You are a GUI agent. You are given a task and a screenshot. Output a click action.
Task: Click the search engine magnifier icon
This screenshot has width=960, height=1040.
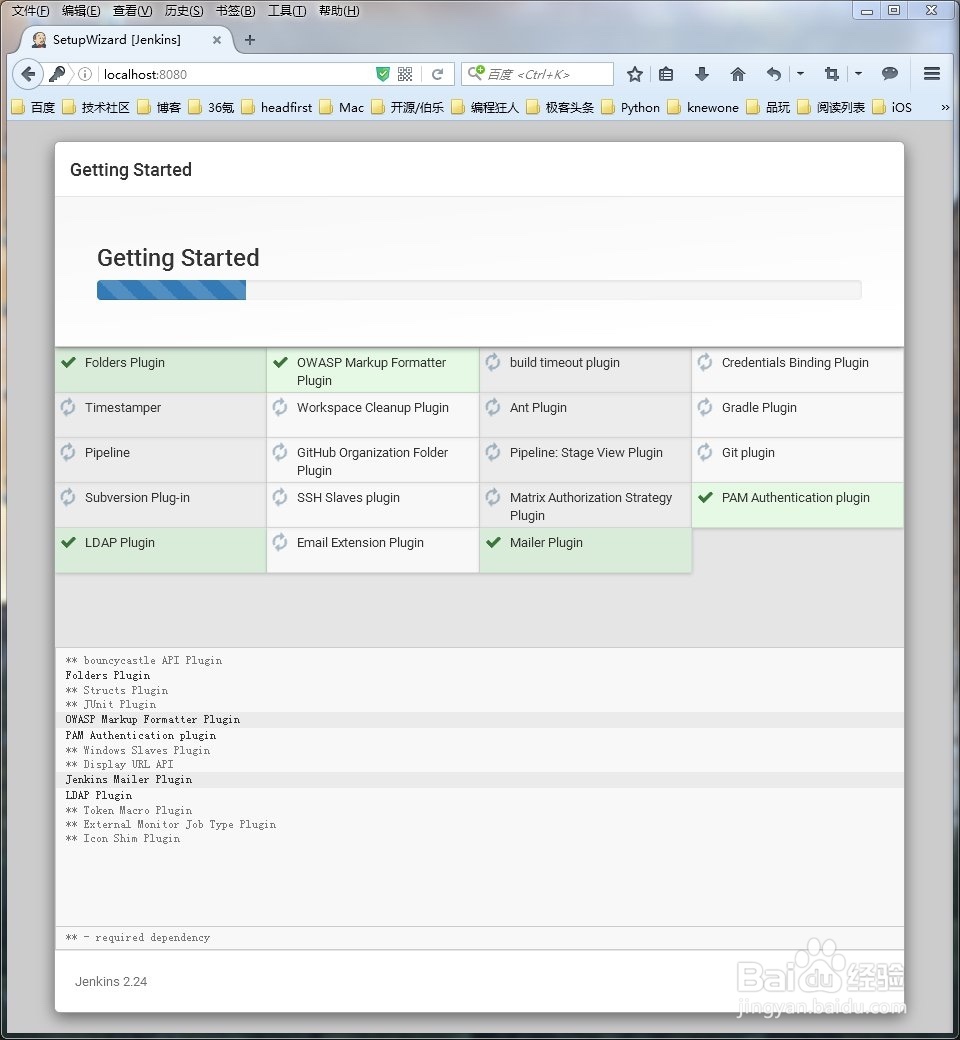[475, 73]
